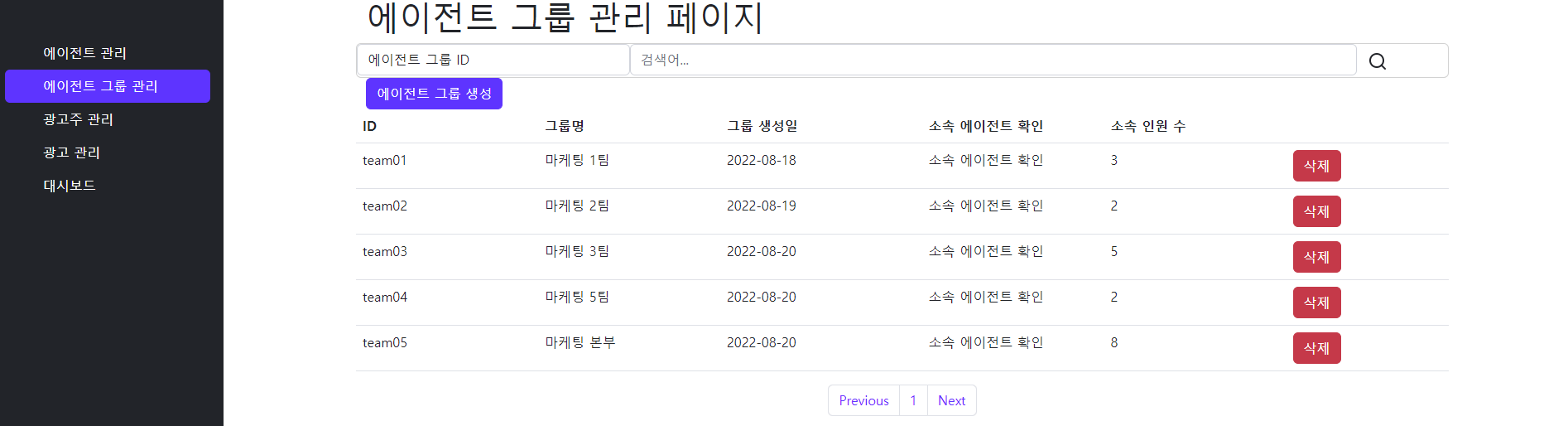
Task: Click team05's member count 8
Action: coord(1114,342)
